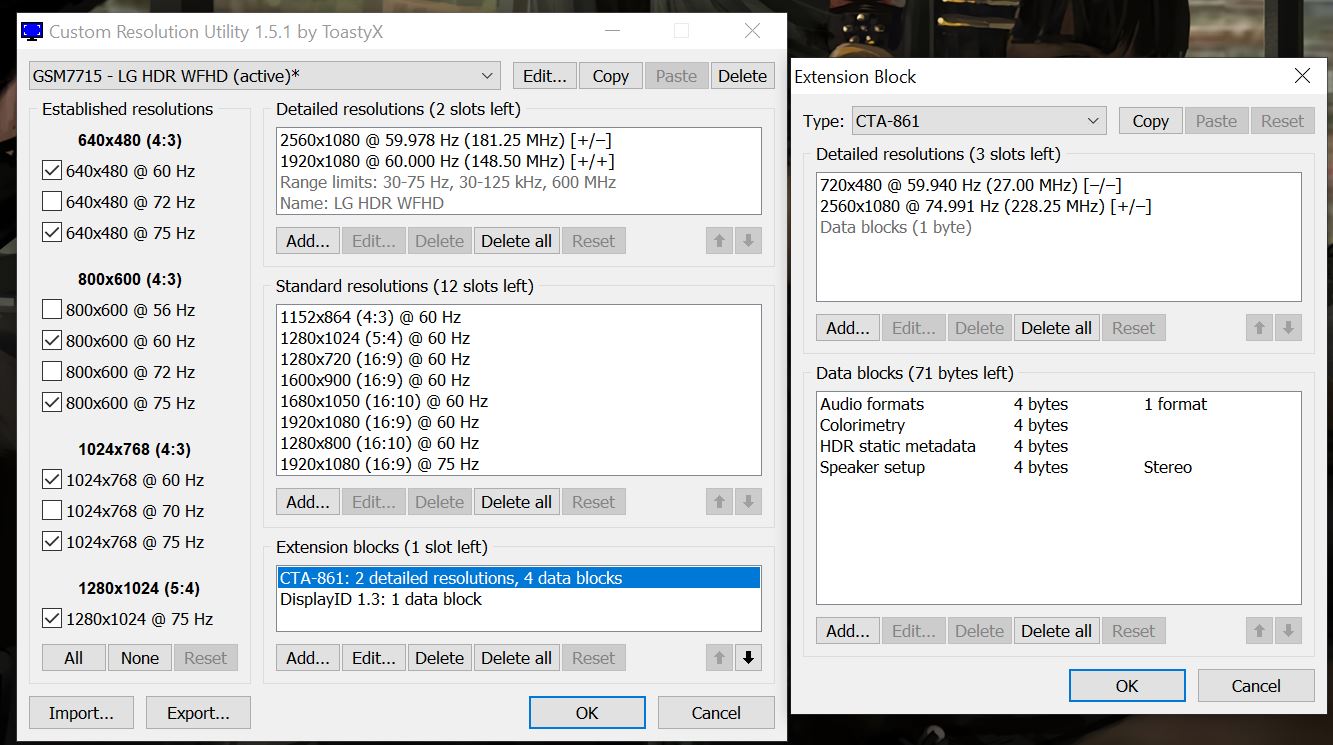Click the CRU monitor icon in title bar
Image resolution: width=1333 pixels, height=745 pixels.
[x=33, y=31]
